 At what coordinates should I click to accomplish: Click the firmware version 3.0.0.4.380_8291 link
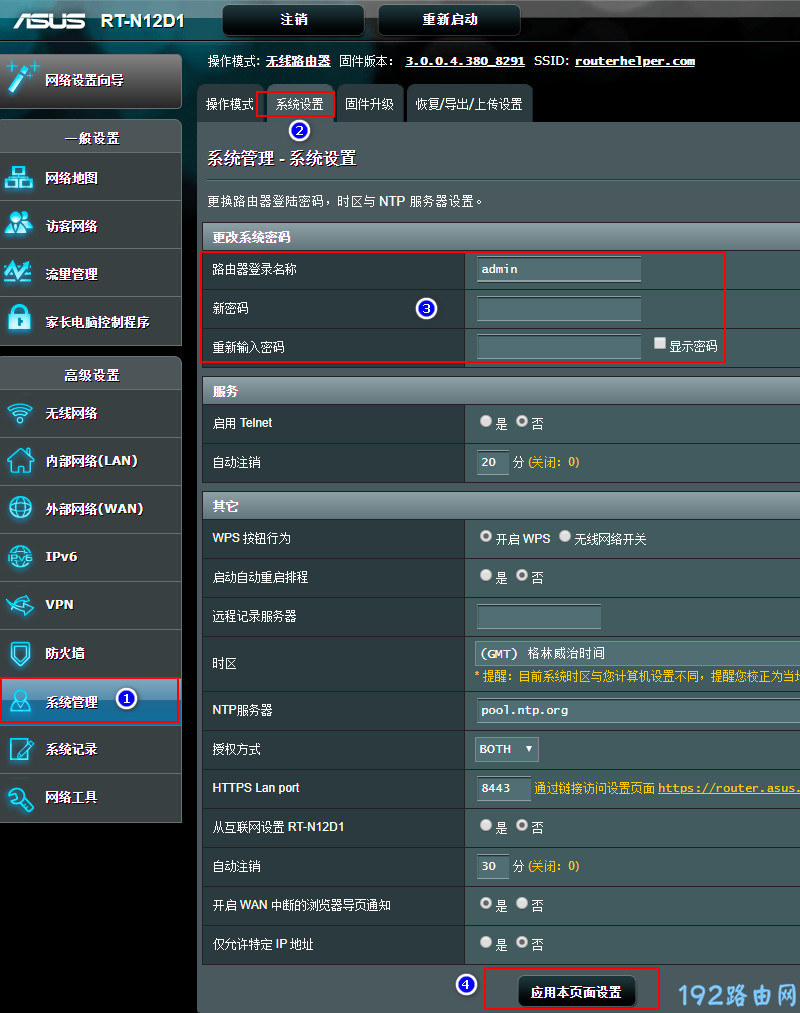point(464,61)
